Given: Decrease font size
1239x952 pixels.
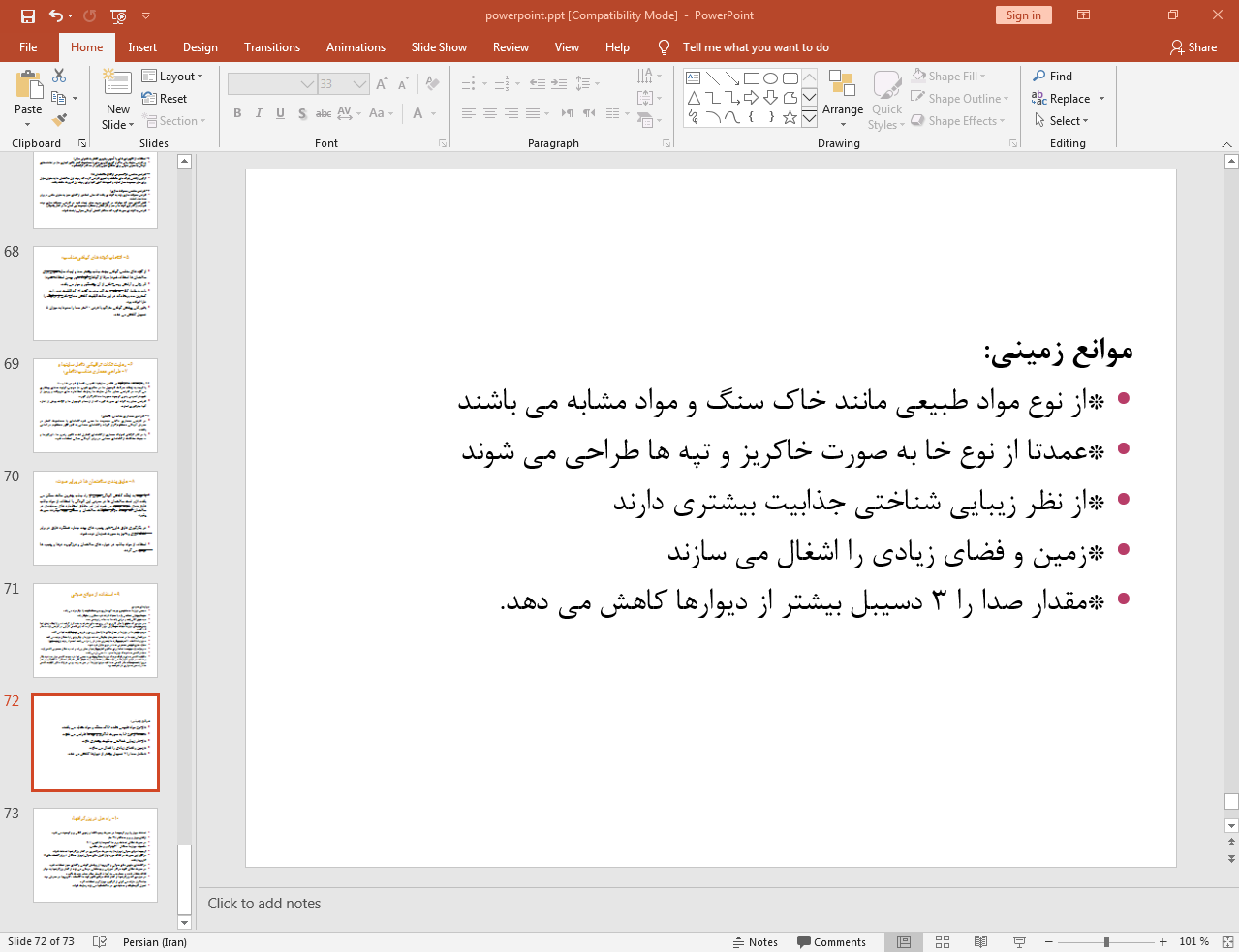Looking at the screenshot, I should coord(403,84).
